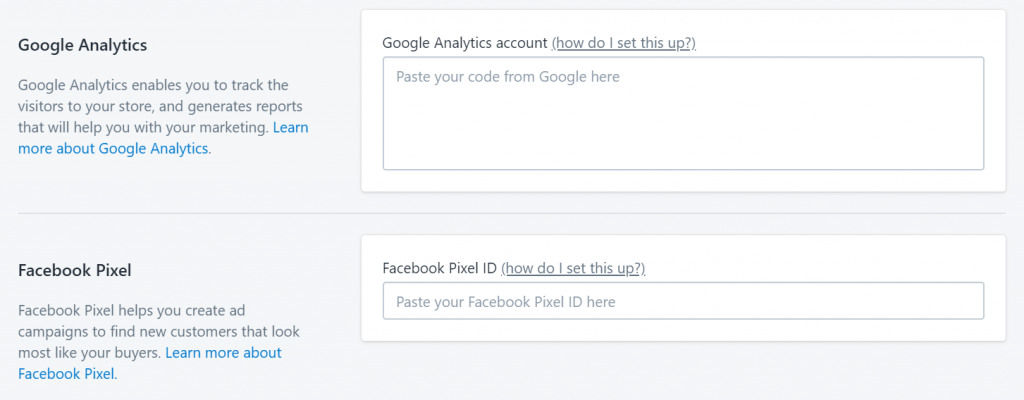The height and width of the screenshot is (400, 1024).
Task: Click 'Paste your code from Google here' placeholder
Action: coord(507,76)
